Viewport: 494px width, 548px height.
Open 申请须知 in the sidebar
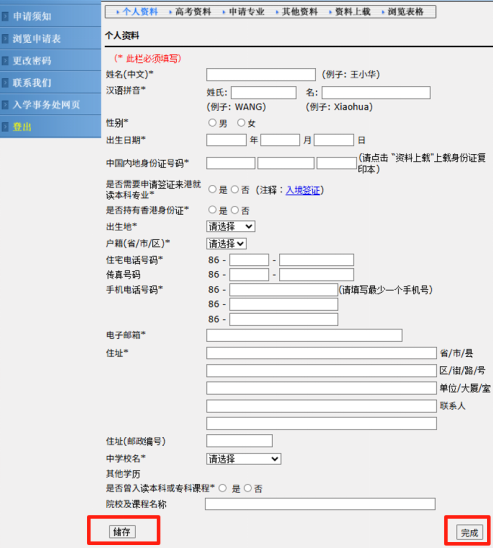point(32,16)
